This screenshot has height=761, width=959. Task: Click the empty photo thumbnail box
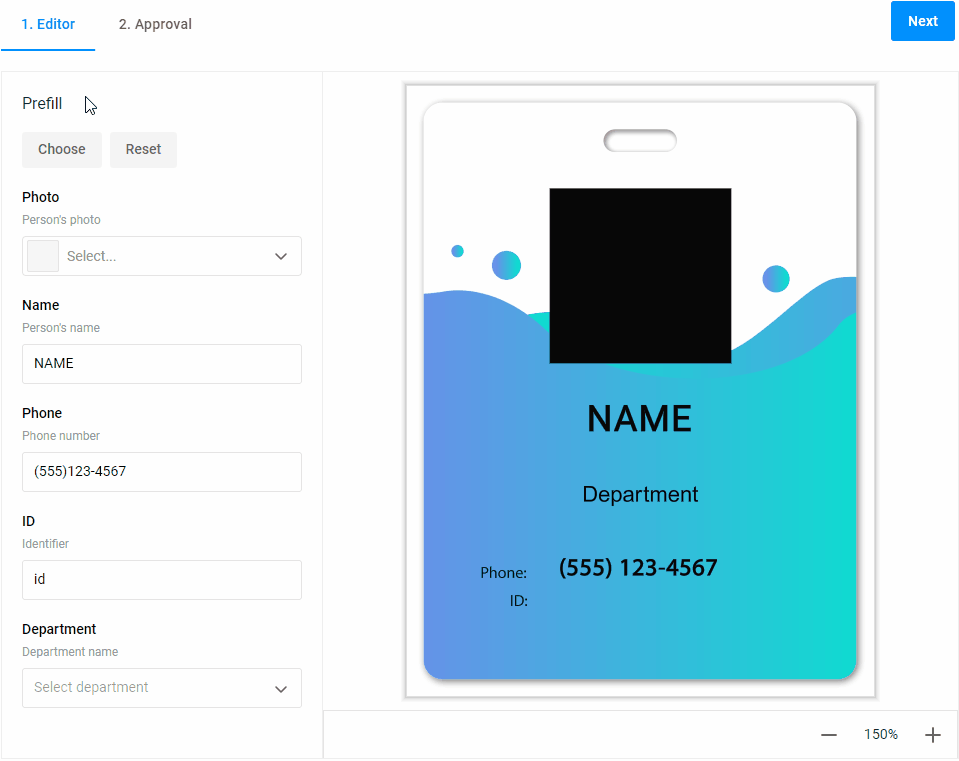point(43,256)
